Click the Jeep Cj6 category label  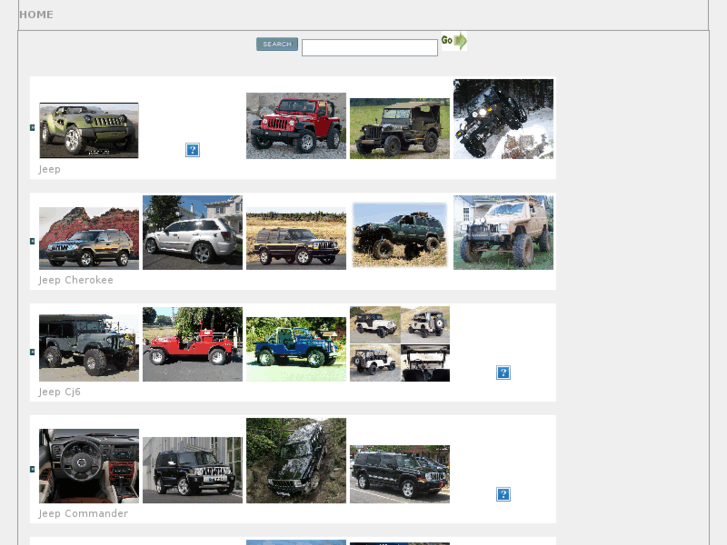[x=60, y=392]
